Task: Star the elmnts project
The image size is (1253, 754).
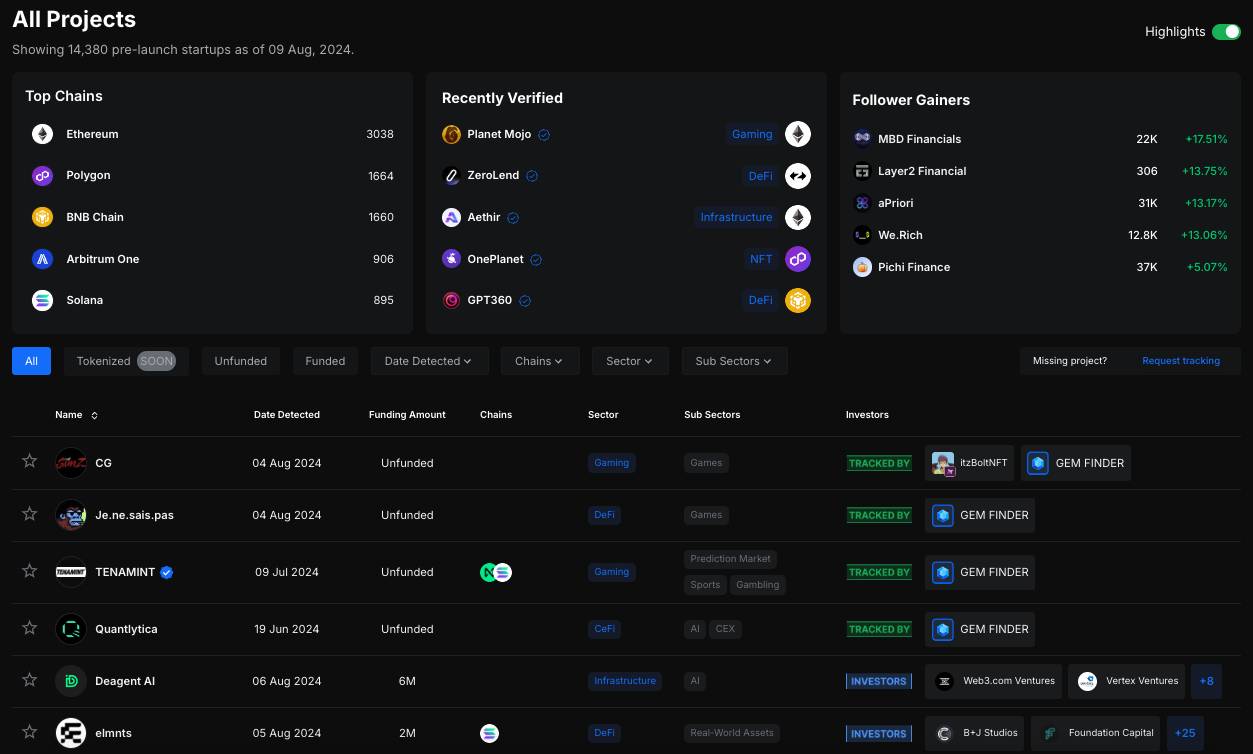Action: pos(30,732)
